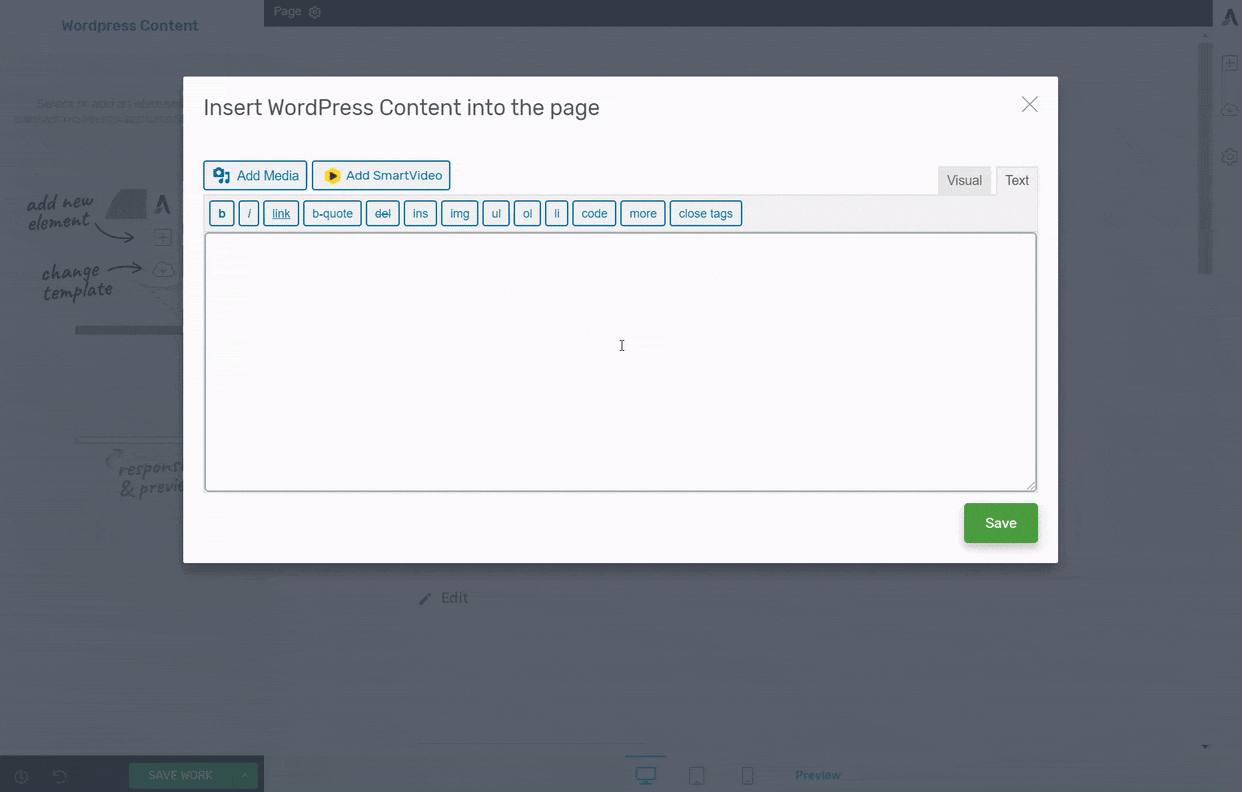The width and height of the screenshot is (1242, 792).
Task: Click the Thrive Architect logo icon
Action: click(x=1230, y=17)
